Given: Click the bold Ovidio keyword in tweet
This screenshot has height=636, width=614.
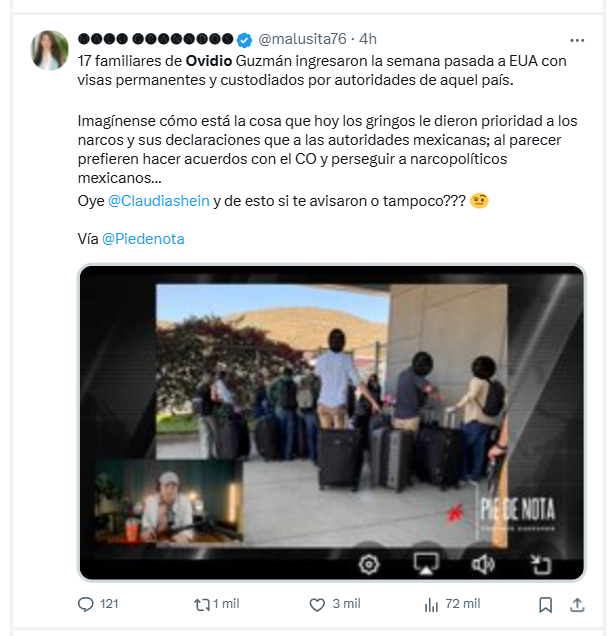Looking at the screenshot, I should coord(208,61).
